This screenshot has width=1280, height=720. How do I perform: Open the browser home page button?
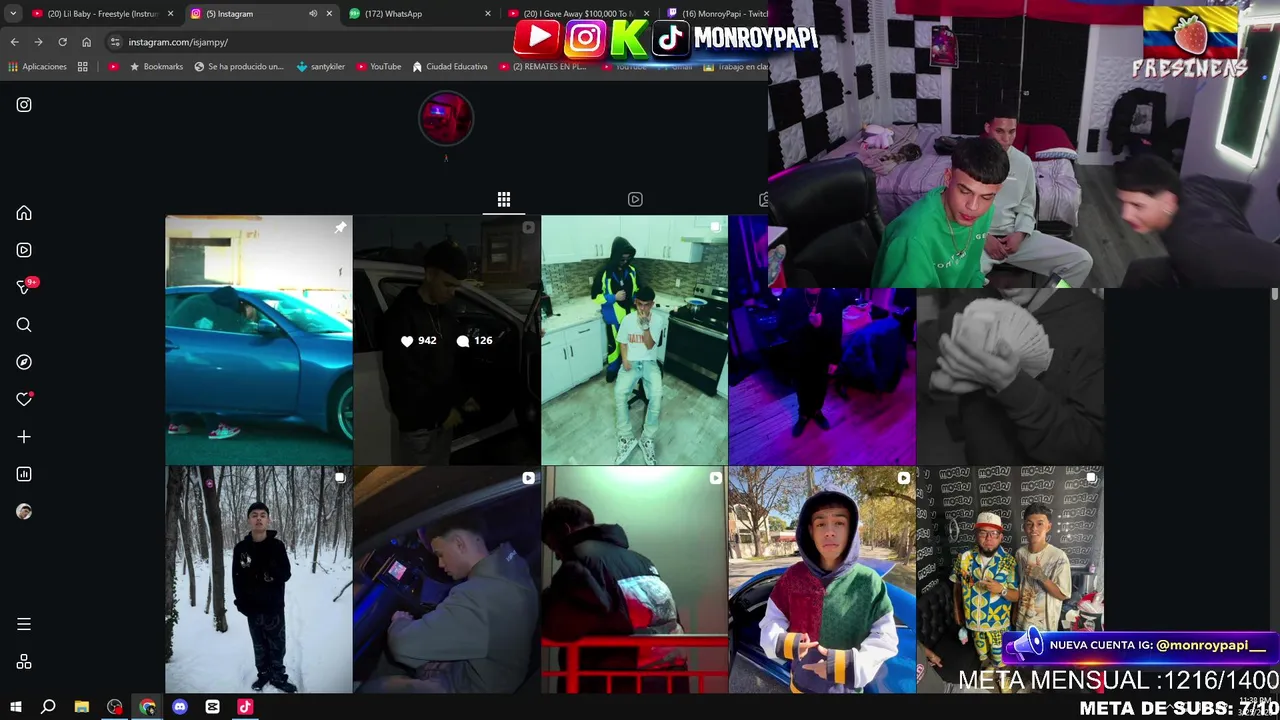pyautogui.click(x=86, y=42)
